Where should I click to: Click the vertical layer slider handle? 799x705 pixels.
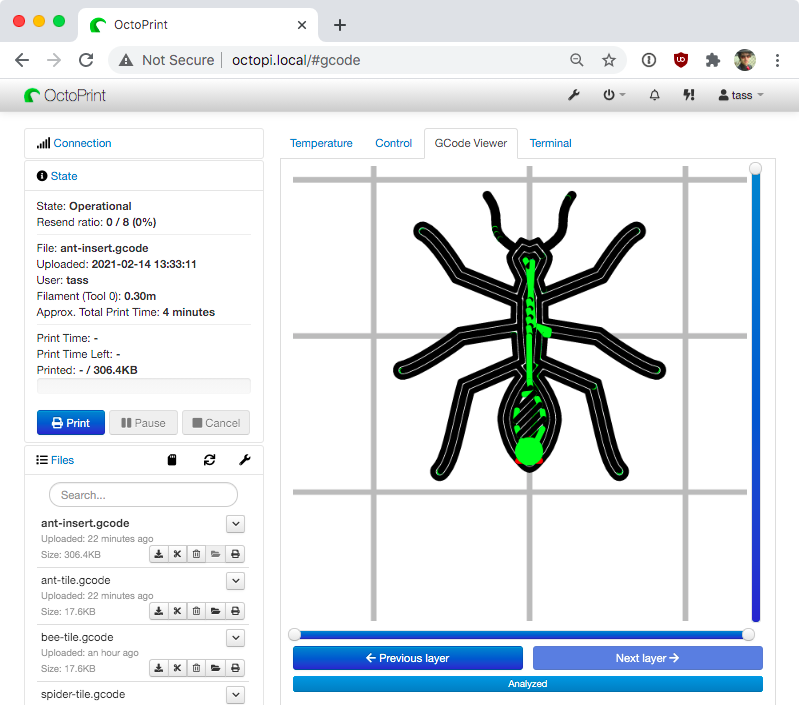(x=756, y=168)
